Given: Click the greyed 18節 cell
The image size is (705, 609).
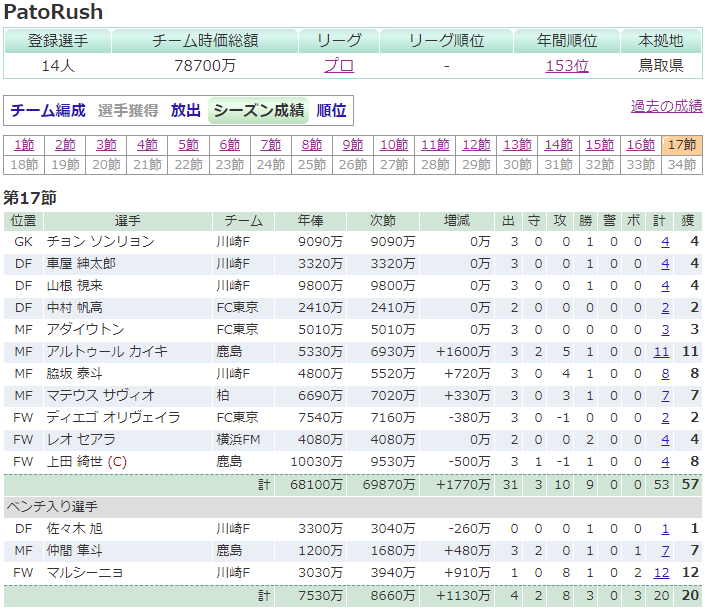Looking at the screenshot, I should pyautogui.click(x=24, y=165).
